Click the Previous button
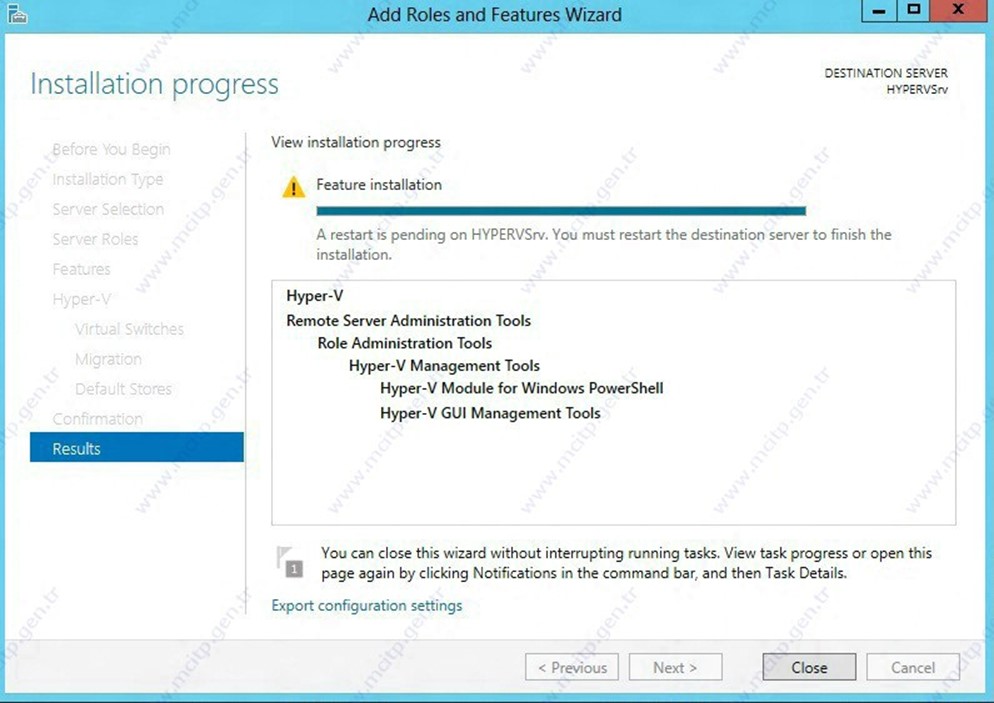The image size is (994, 703). tap(572, 667)
